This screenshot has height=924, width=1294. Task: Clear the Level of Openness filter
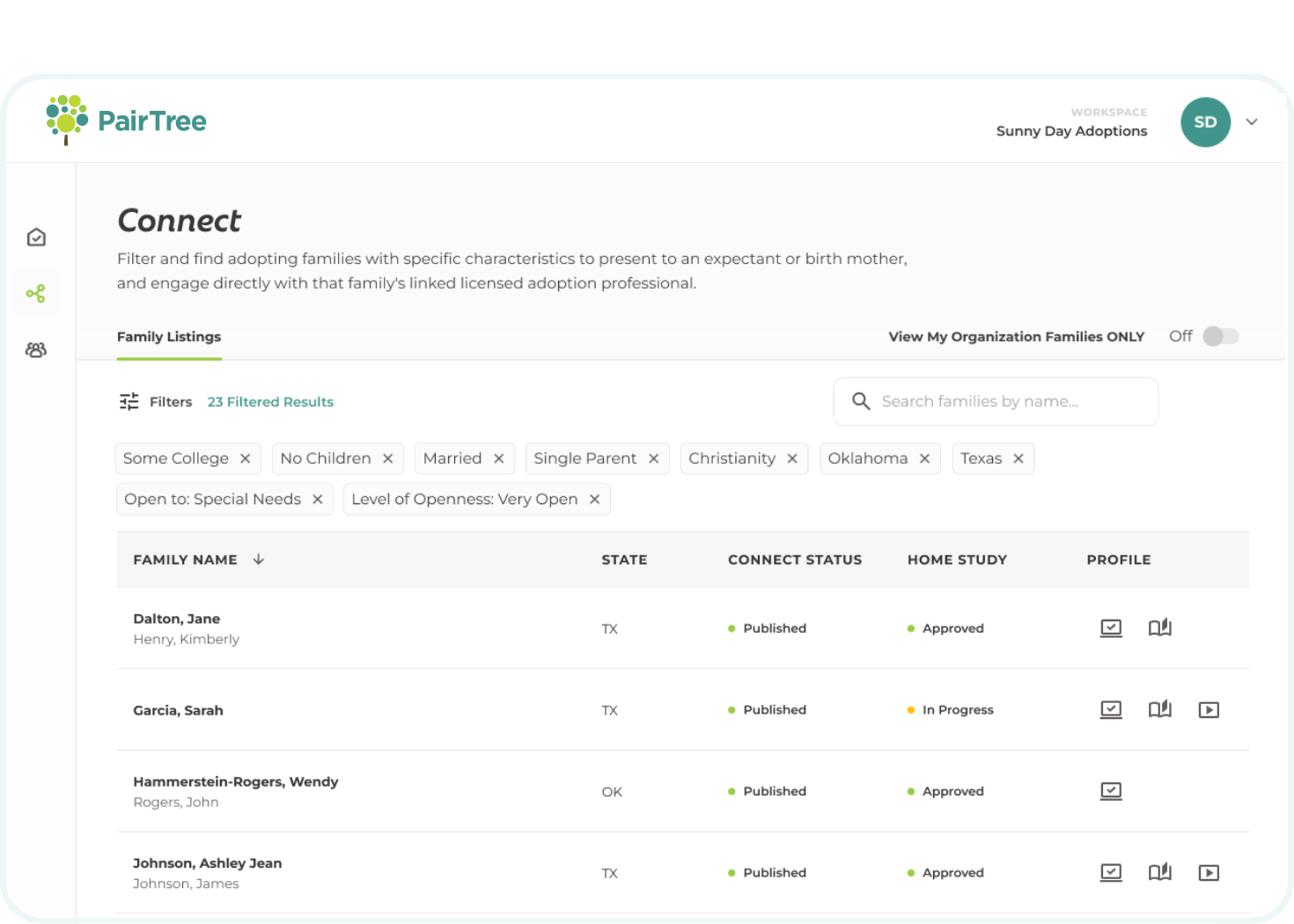pos(595,500)
